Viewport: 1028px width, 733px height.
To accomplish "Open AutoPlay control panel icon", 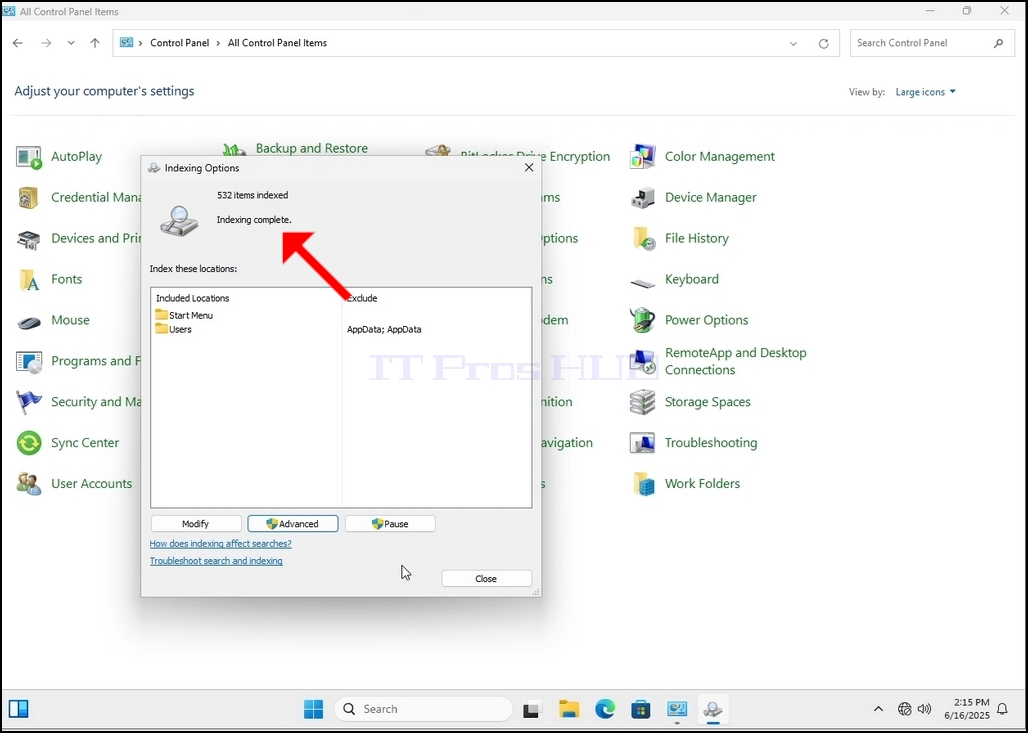I will 29,157.
